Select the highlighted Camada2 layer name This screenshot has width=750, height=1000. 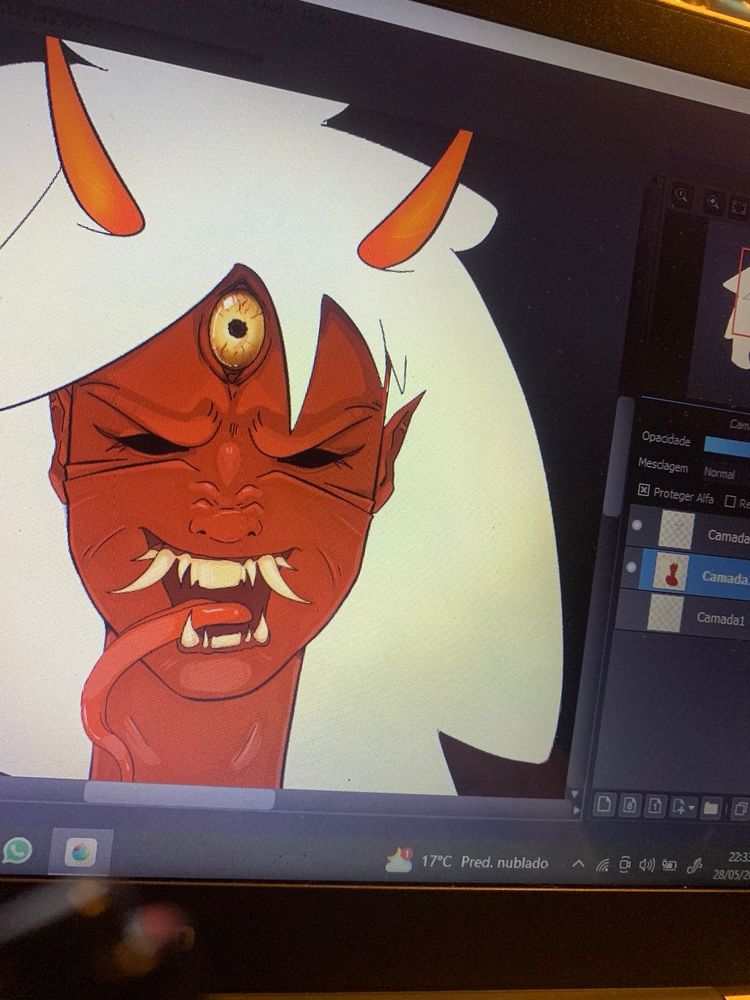725,577
